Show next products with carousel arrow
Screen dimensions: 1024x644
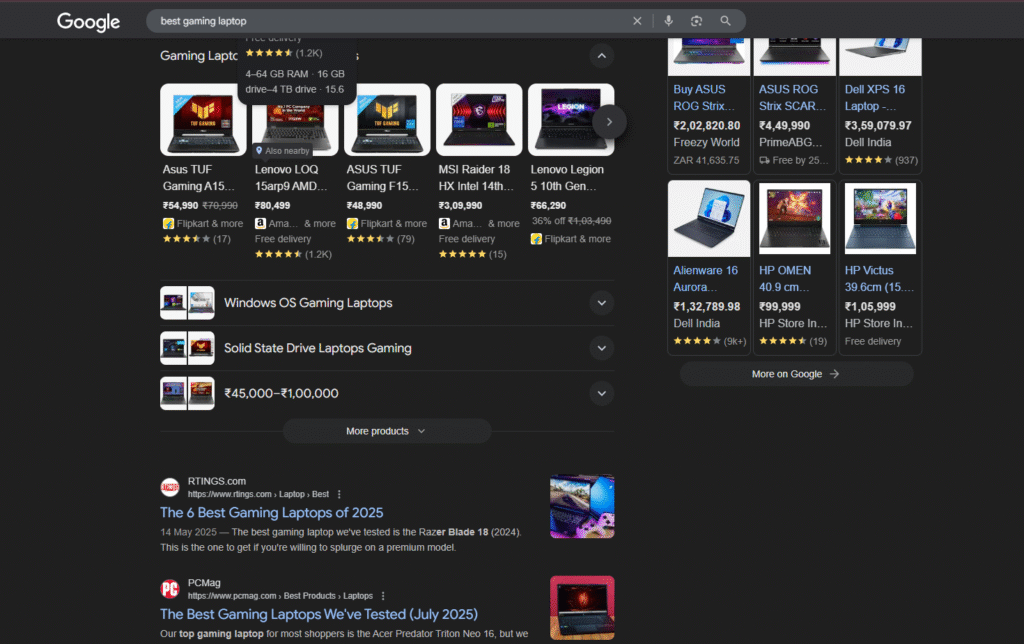[609, 121]
